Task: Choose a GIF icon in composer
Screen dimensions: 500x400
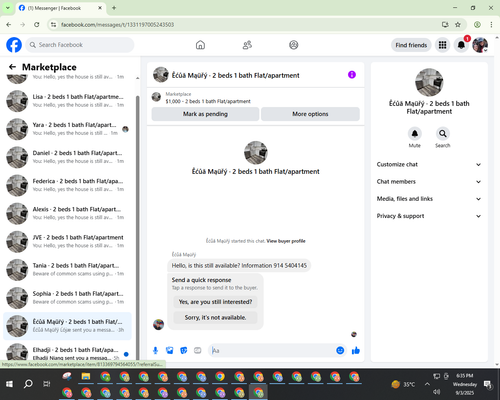Action: 198,350
